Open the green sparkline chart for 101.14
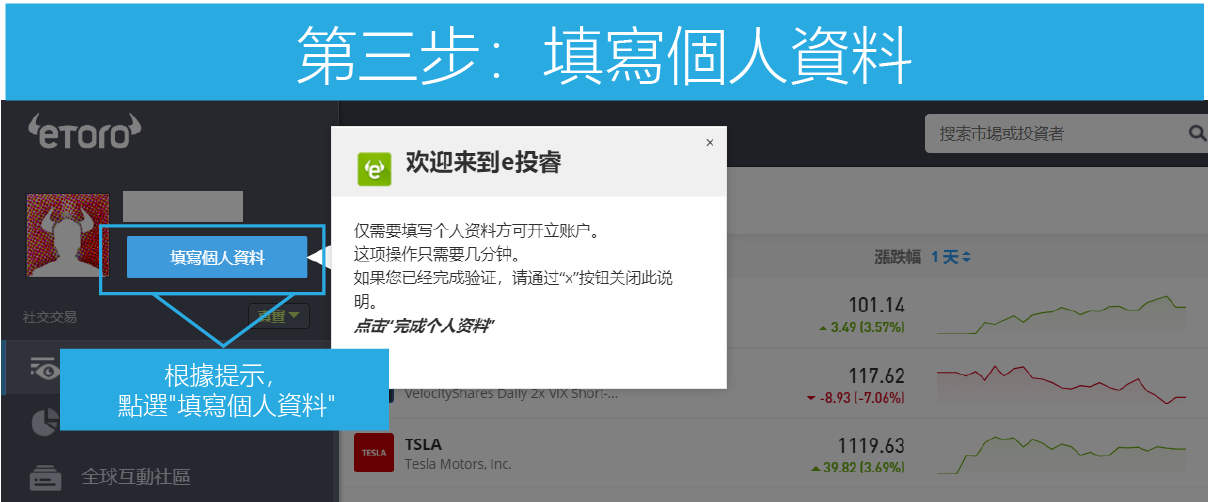 point(1062,315)
